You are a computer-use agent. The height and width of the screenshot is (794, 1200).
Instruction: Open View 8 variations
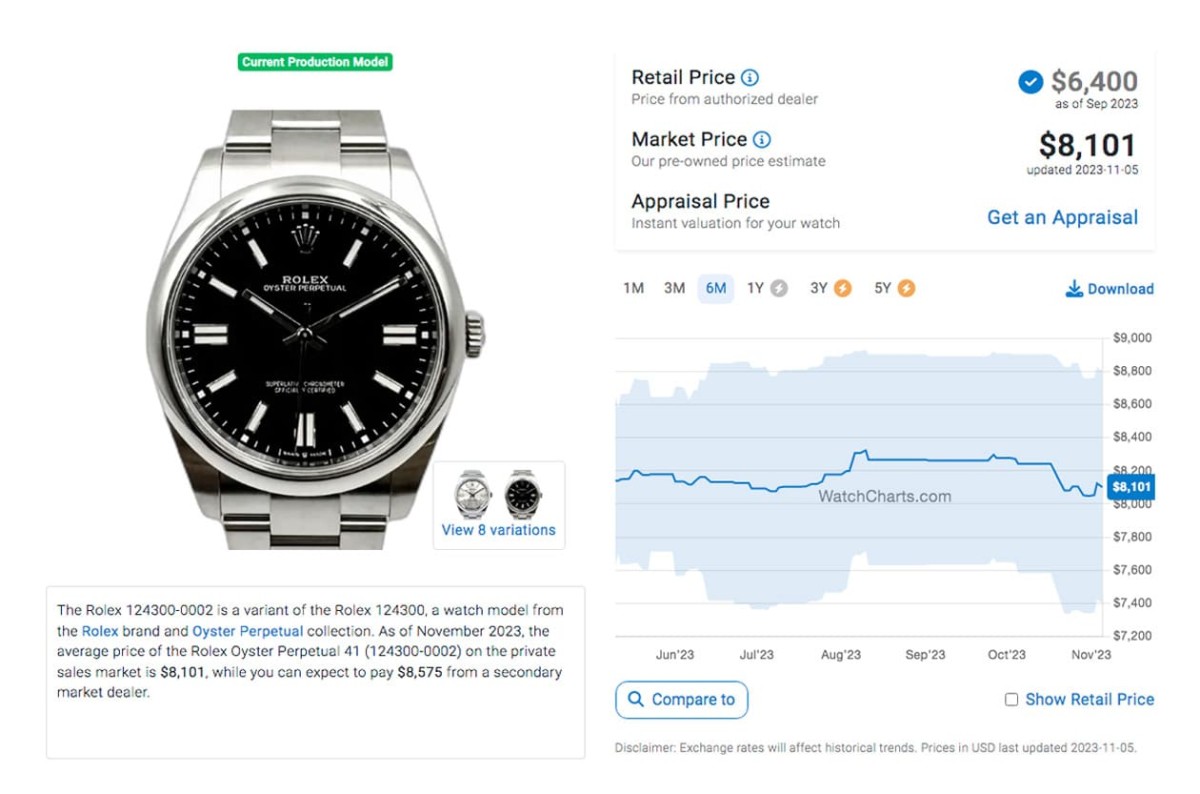tap(498, 531)
